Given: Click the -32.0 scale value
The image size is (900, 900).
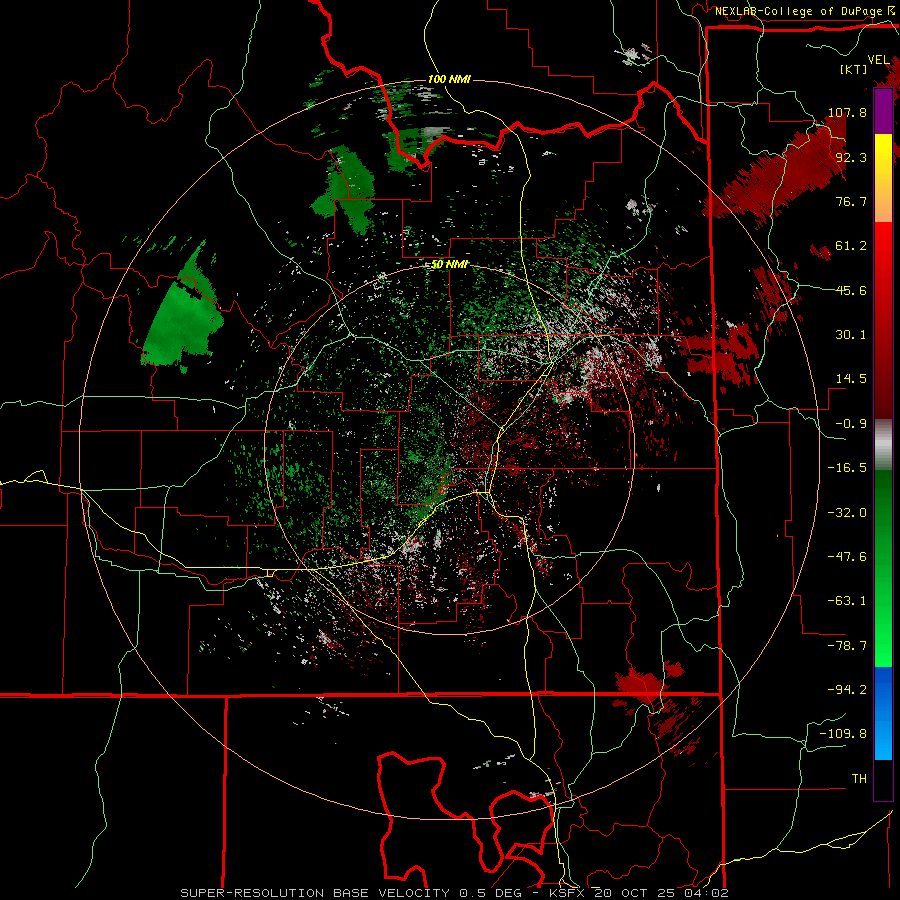Looking at the screenshot, I should (x=847, y=513).
